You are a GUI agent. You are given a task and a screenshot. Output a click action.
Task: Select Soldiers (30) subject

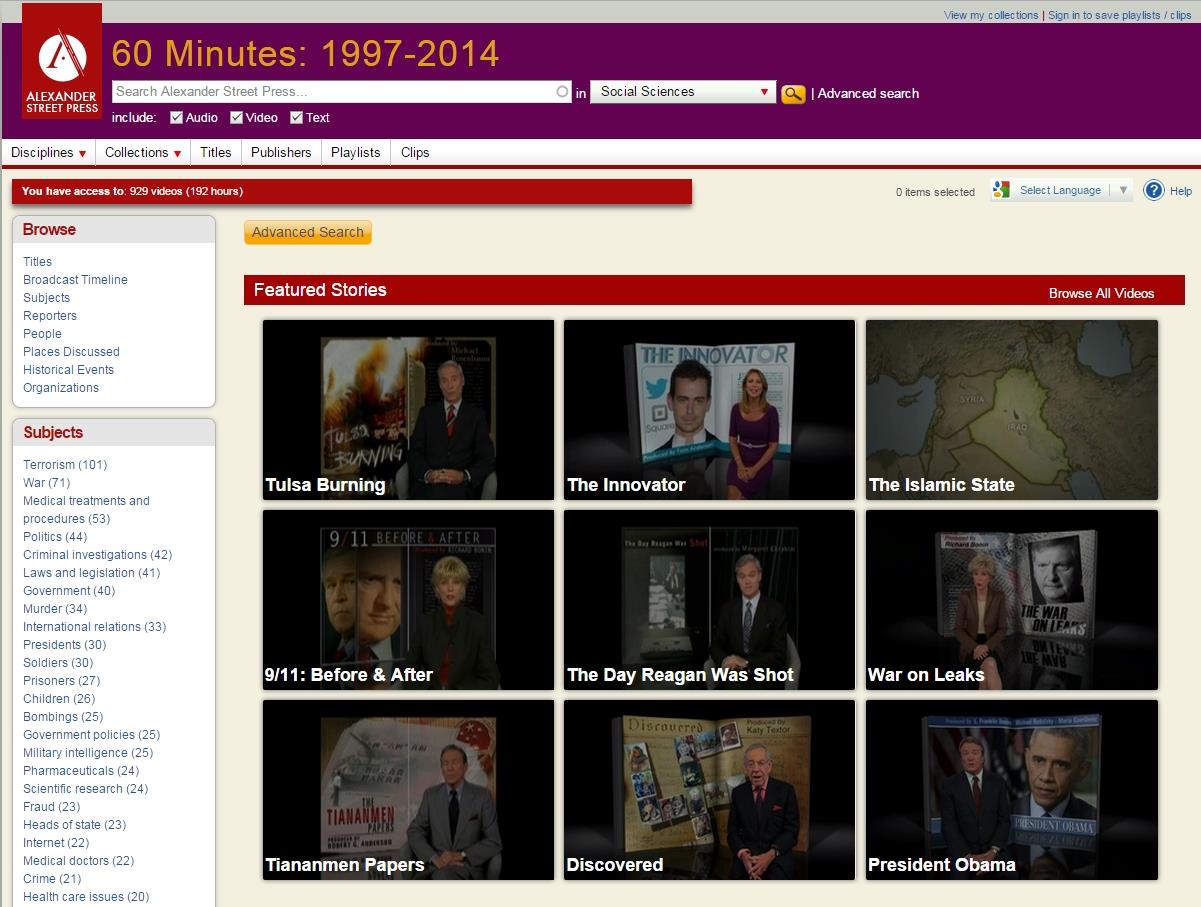click(58, 663)
